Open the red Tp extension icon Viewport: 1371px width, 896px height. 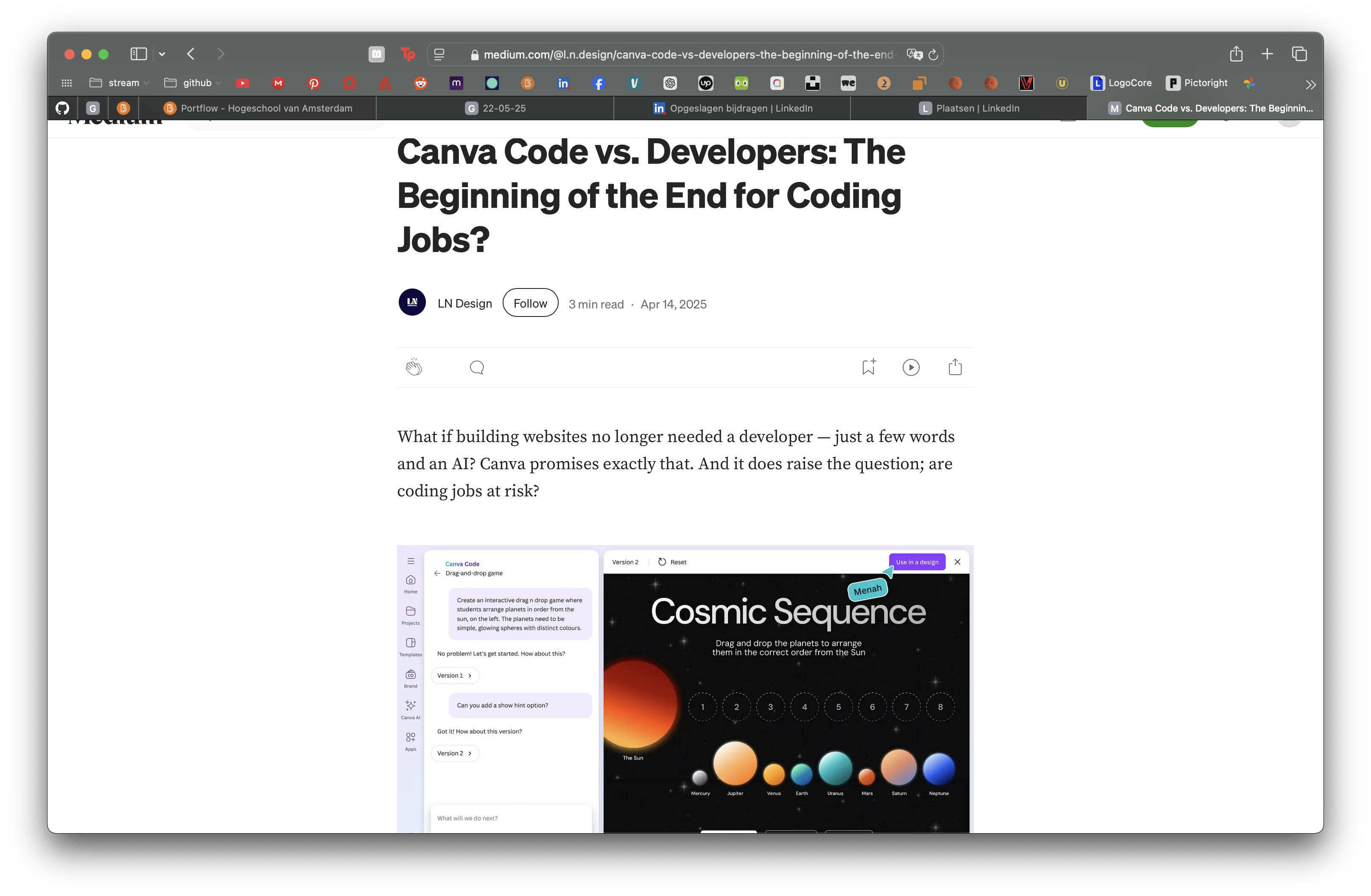tap(408, 54)
